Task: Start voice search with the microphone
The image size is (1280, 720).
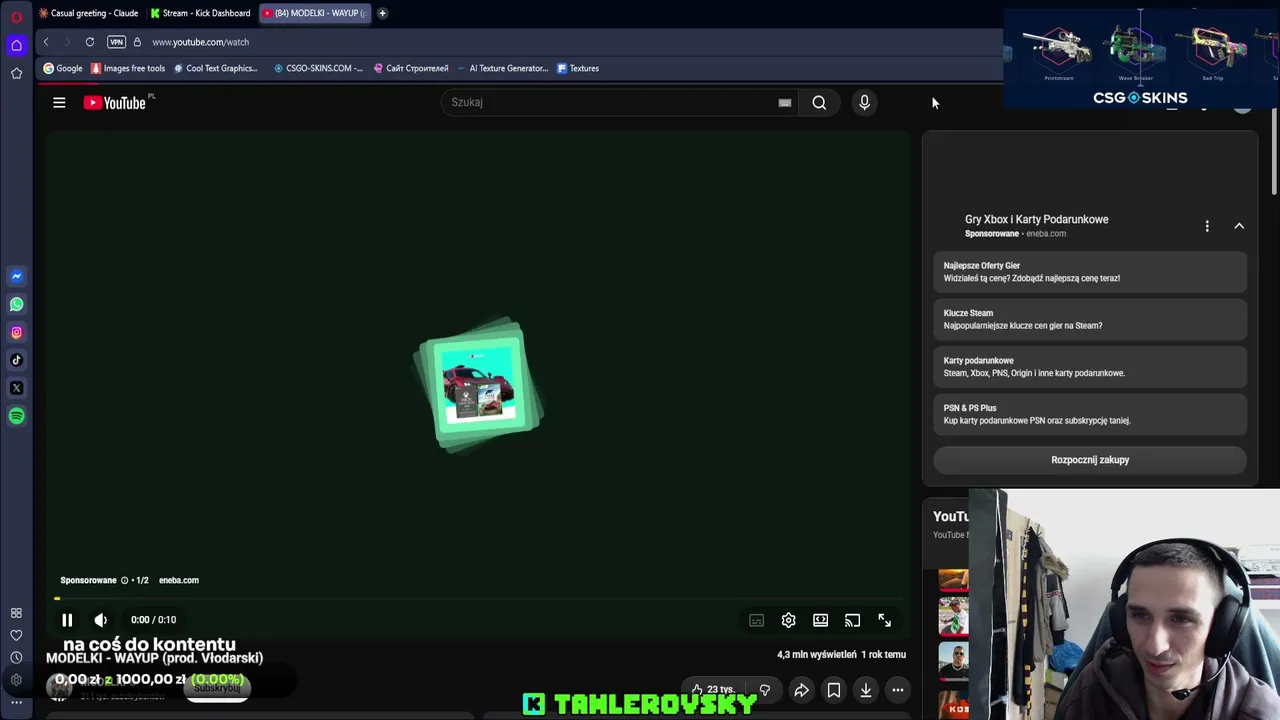Action: click(865, 102)
